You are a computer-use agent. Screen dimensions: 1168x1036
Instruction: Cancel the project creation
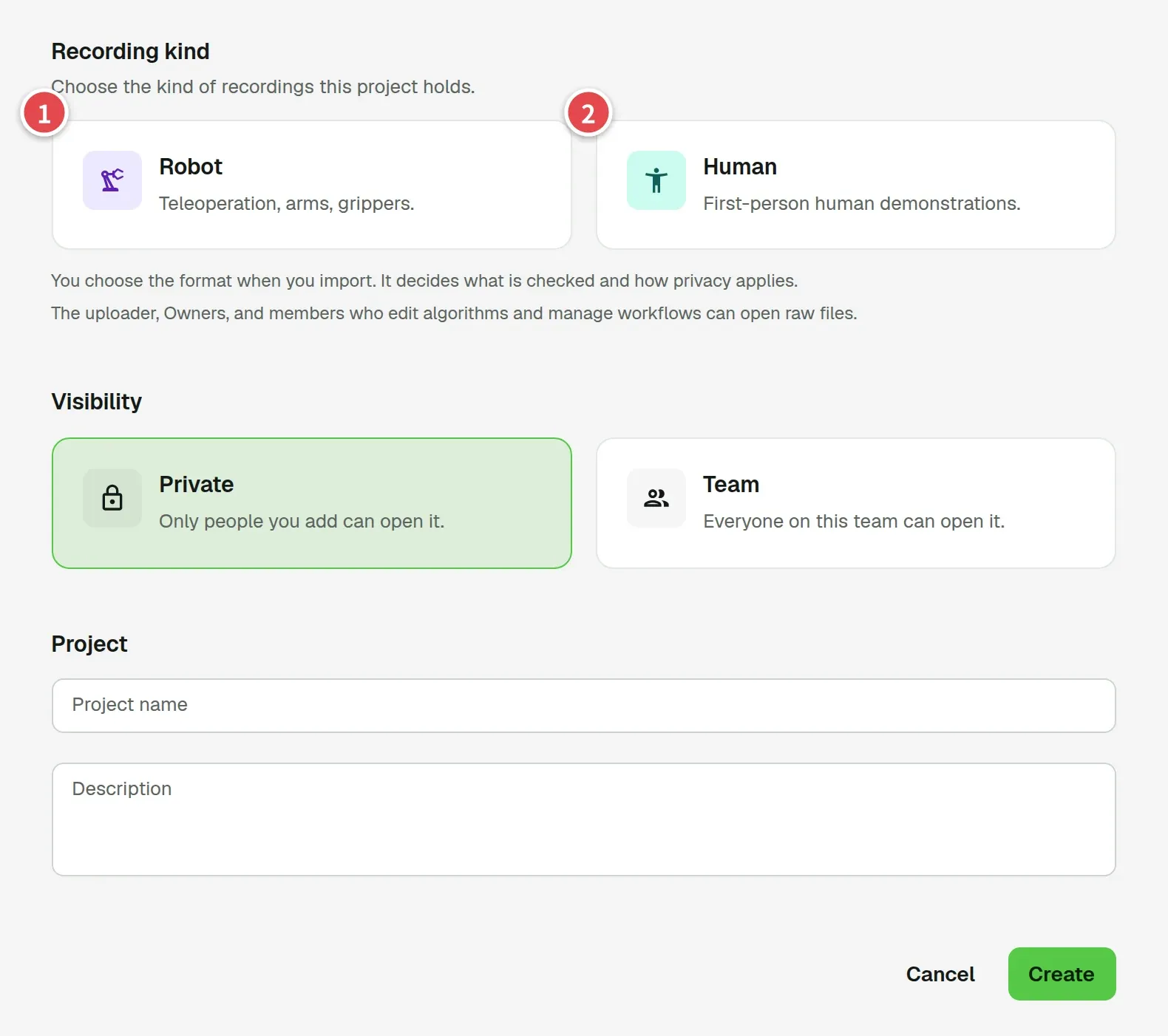(x=940, y=974)
